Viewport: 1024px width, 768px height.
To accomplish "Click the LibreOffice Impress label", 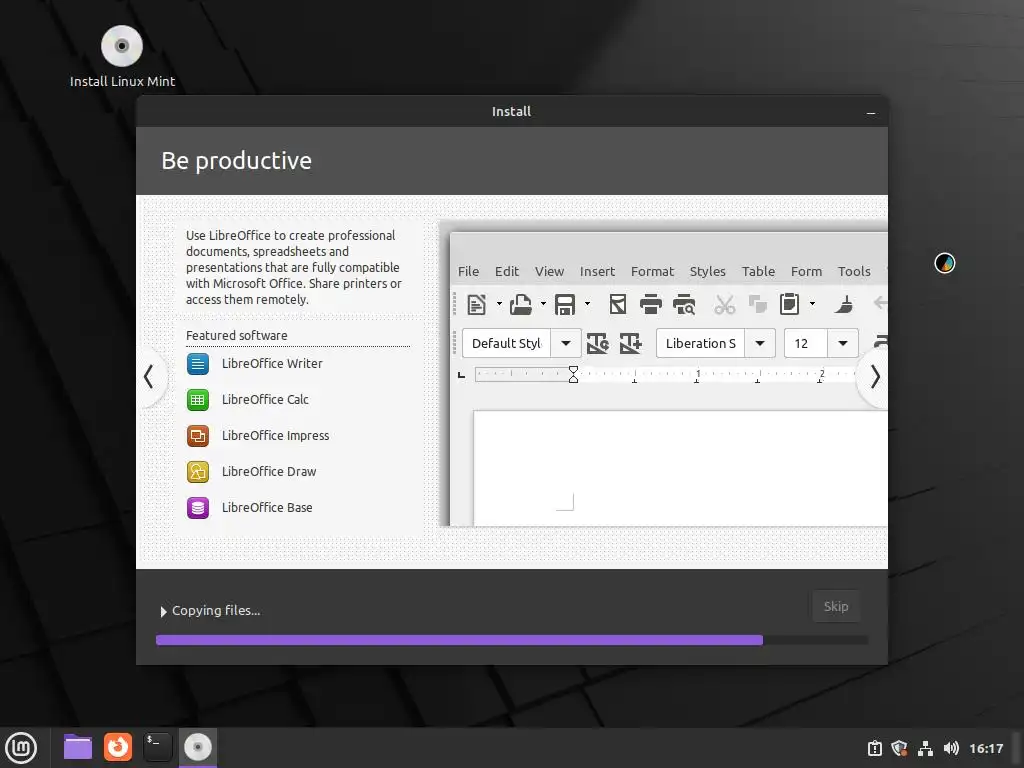I will click(x=276, y=436).
